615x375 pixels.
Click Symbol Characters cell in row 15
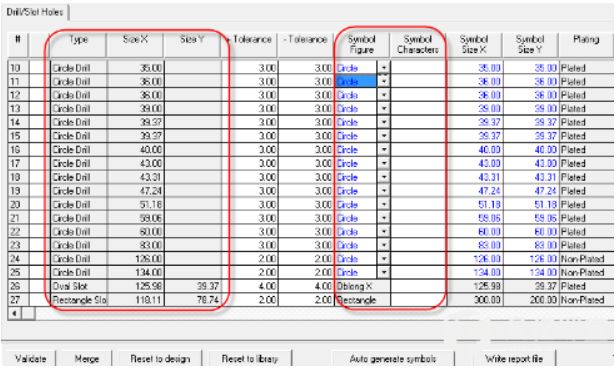pos(418,136)
